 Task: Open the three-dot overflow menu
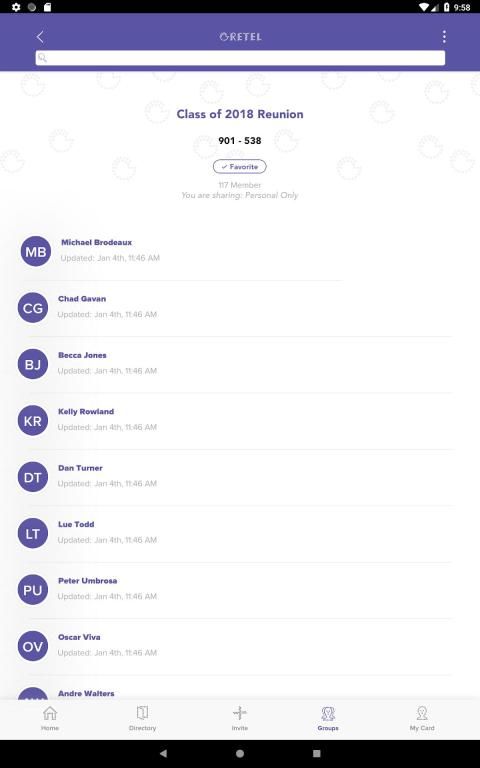(x=444, y=36)
